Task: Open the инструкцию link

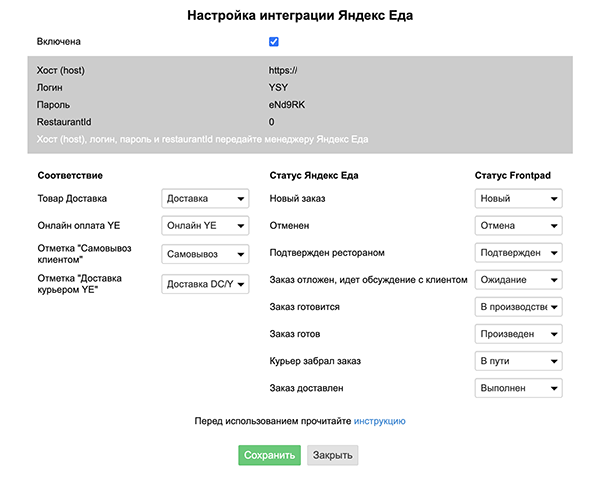Action: tap(380, 421)
